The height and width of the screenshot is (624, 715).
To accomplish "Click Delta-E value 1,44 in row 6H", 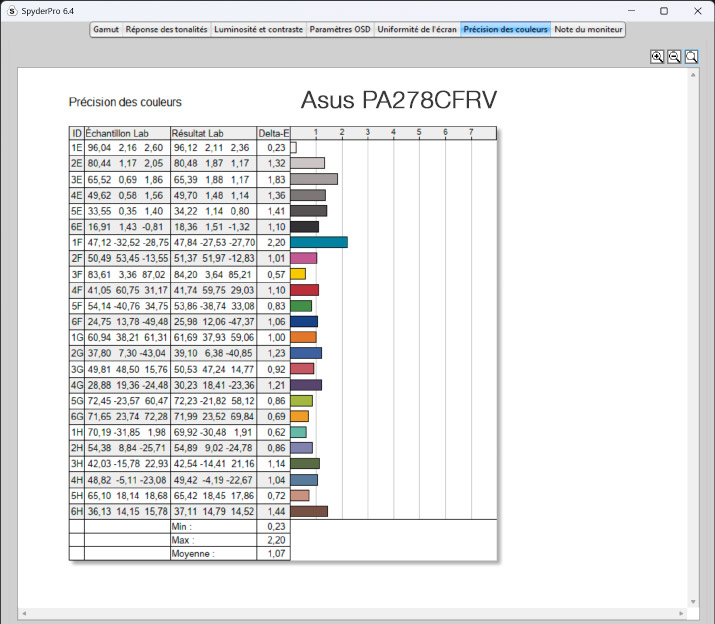I will [276, 511].
